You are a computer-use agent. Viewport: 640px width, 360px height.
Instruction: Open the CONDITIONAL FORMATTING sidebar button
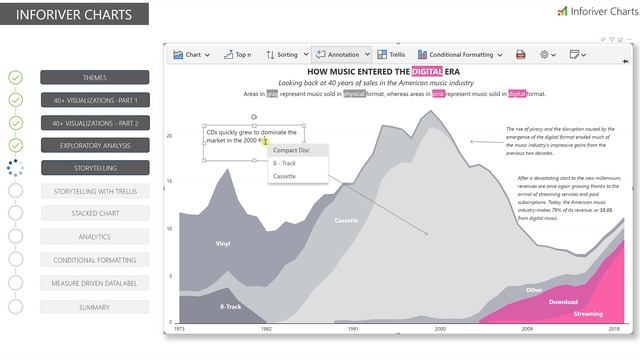(95, 260)
